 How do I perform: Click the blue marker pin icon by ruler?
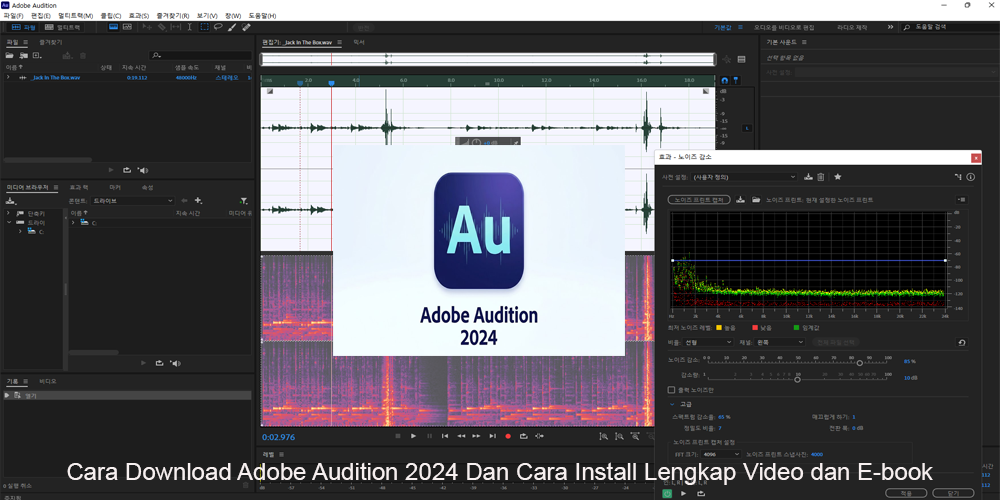(736, 80)
